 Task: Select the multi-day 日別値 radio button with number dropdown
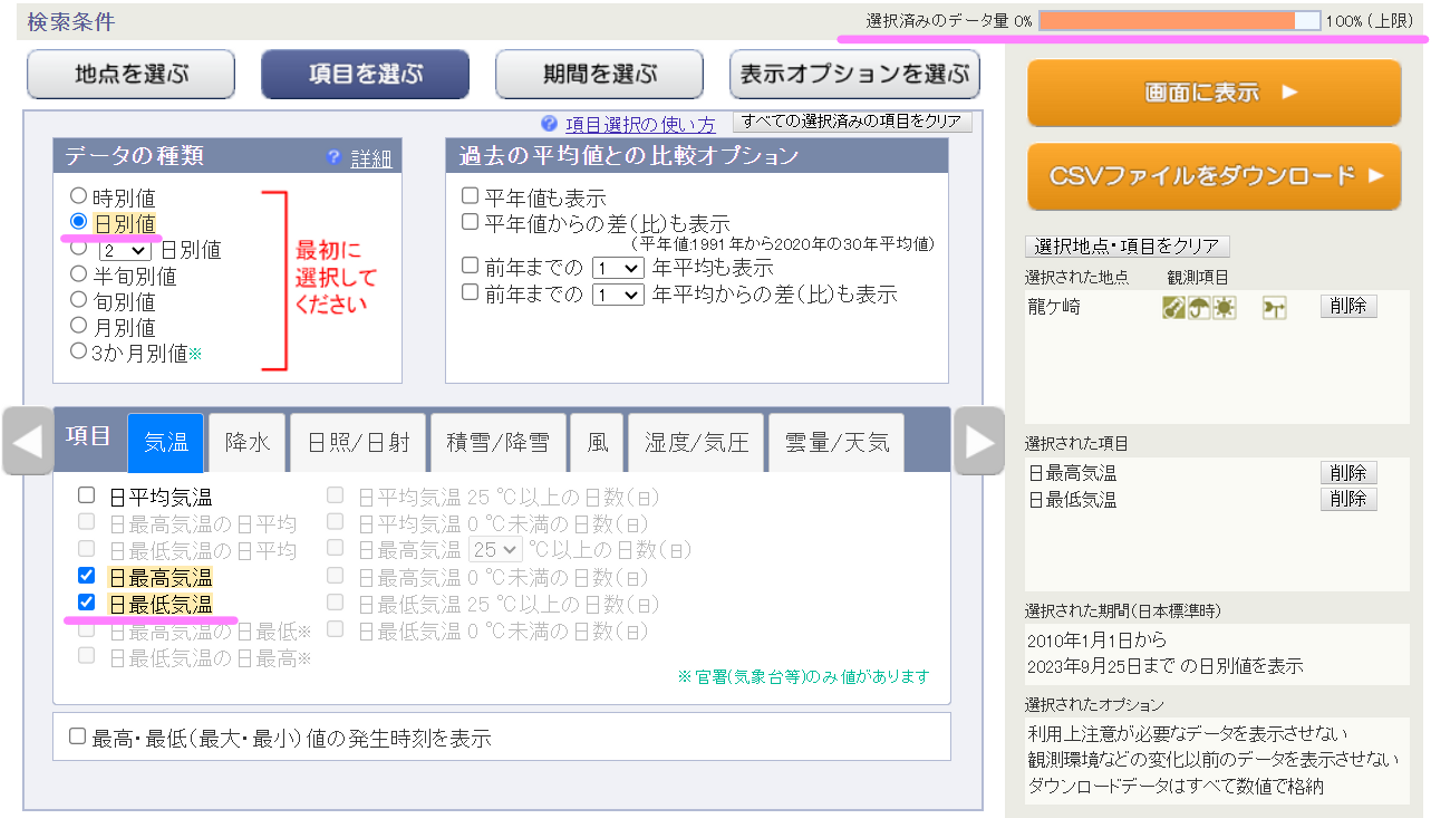coord(78,248)
